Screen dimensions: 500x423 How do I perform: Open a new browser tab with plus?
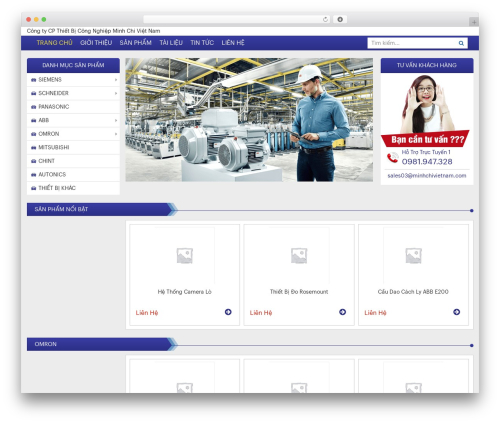474,22
